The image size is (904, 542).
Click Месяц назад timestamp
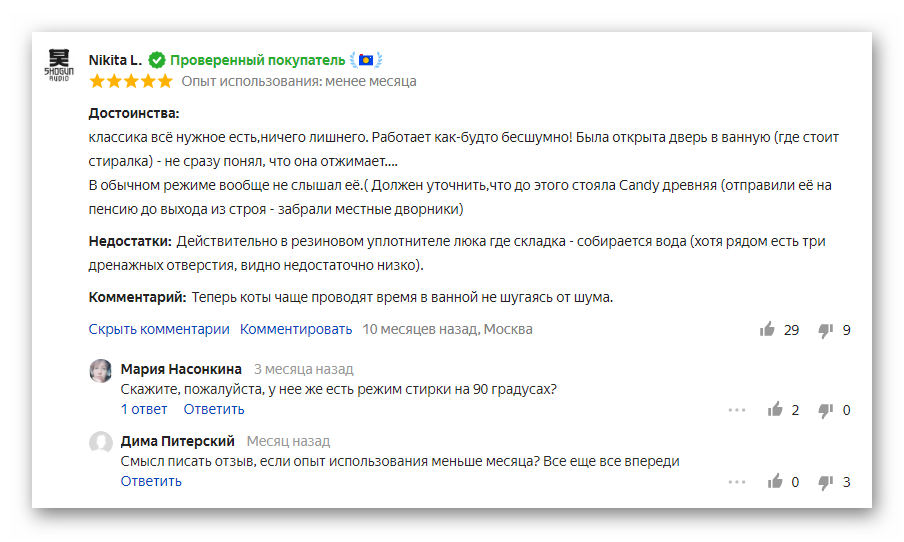(x=288, y=441)
